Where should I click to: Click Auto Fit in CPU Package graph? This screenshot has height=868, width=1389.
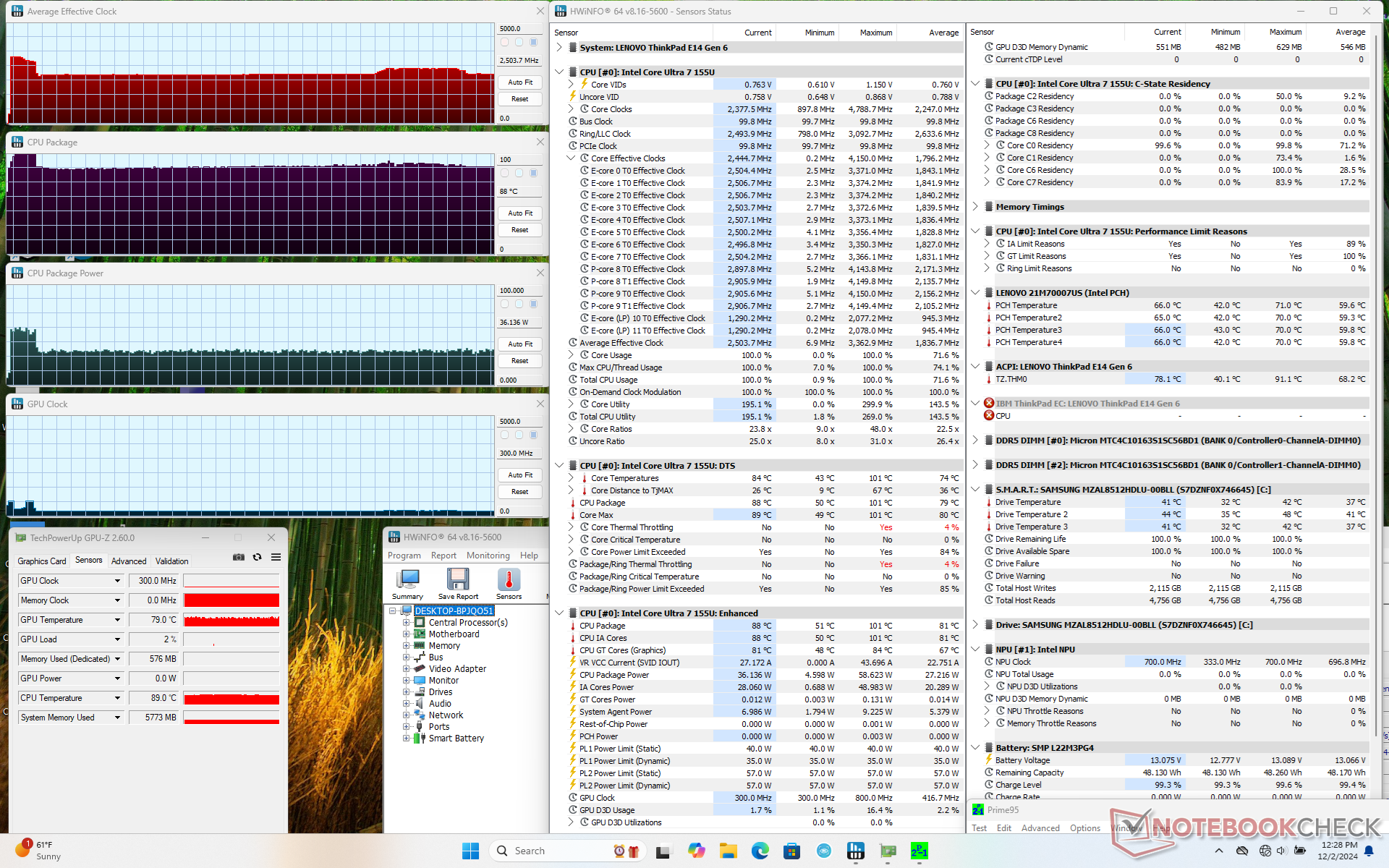pyautogui.click(x=520, y=213)
